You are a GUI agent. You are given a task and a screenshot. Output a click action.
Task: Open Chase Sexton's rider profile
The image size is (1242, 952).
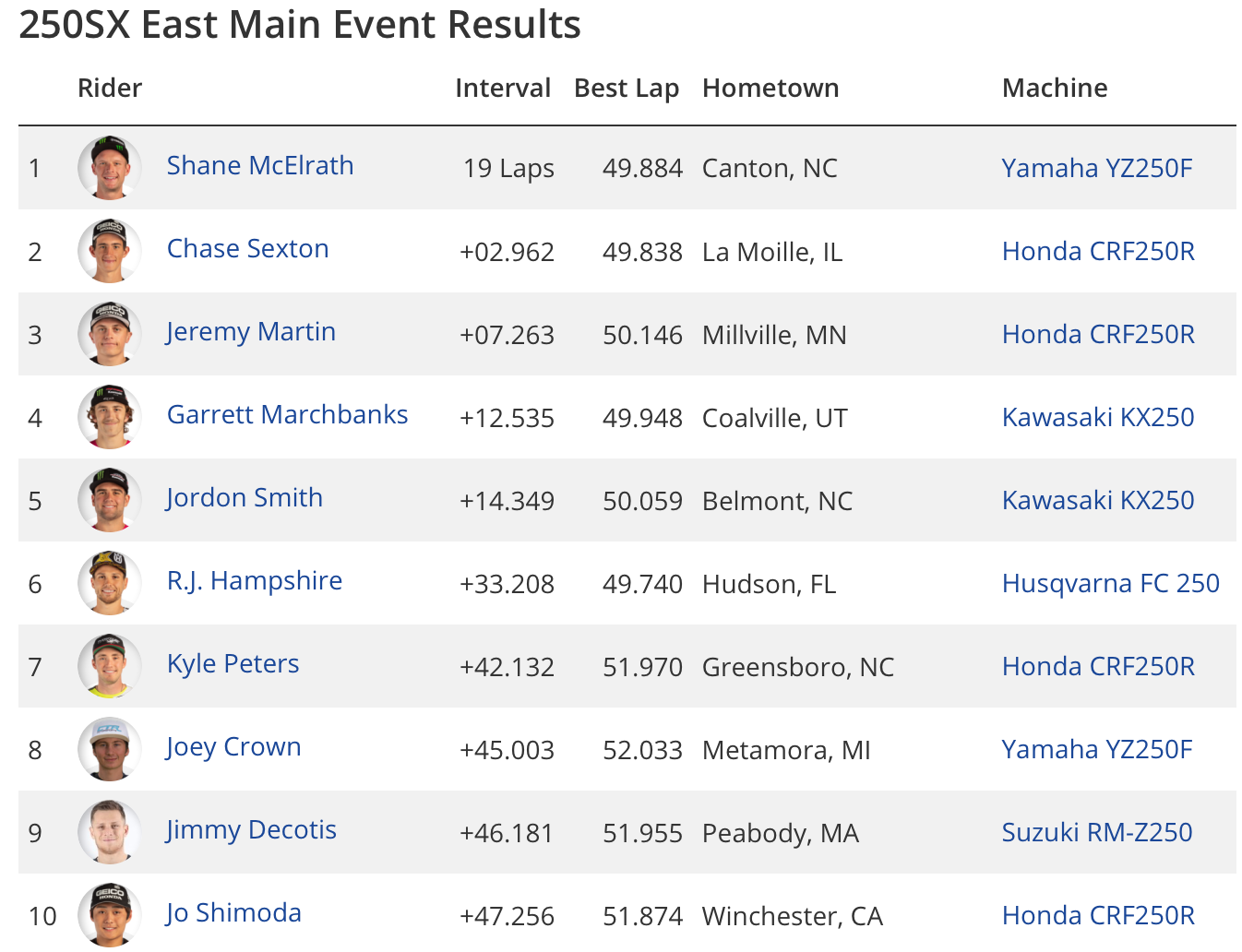[247, 249]
